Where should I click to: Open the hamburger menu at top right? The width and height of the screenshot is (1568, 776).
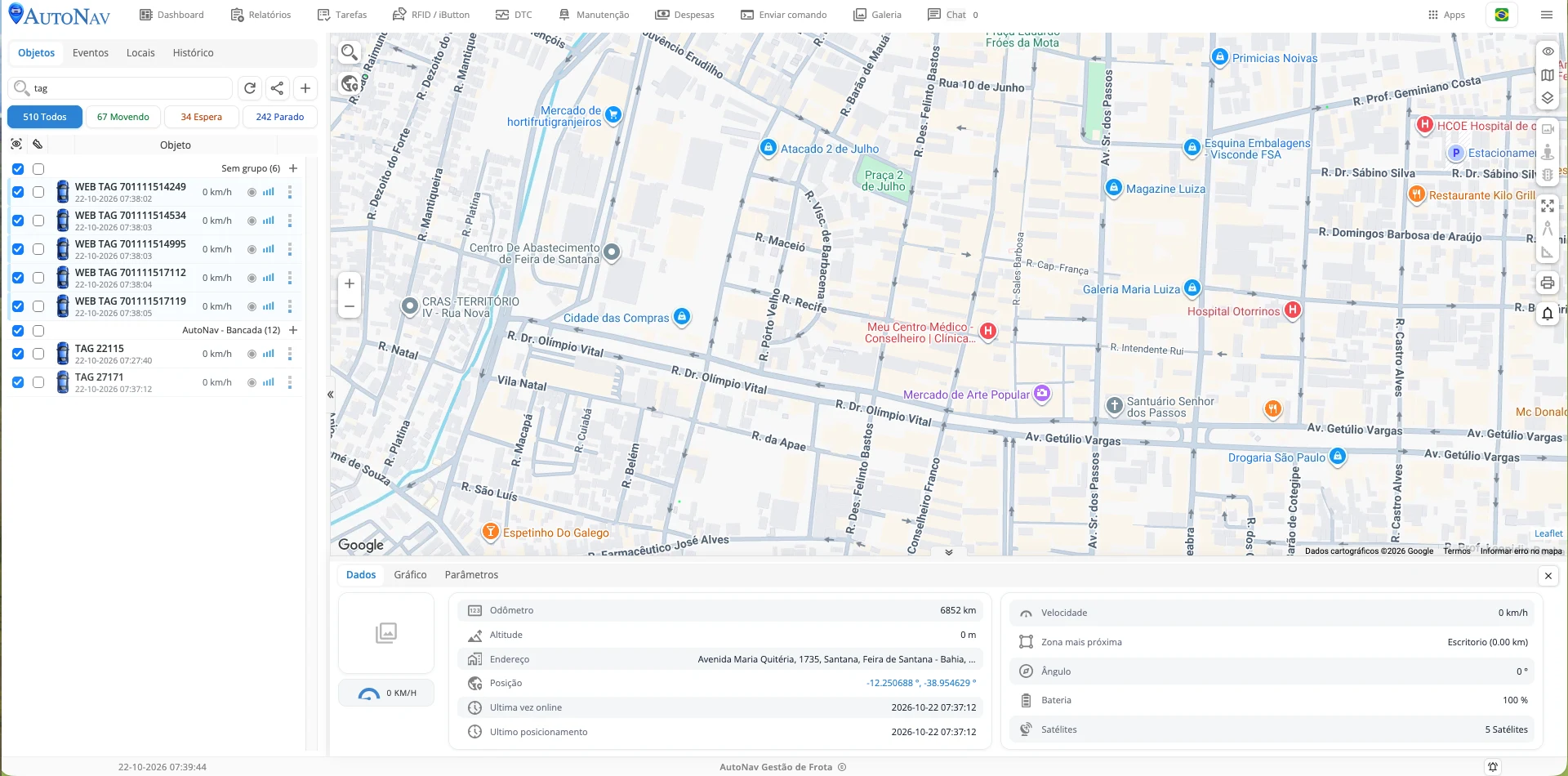1547,15
